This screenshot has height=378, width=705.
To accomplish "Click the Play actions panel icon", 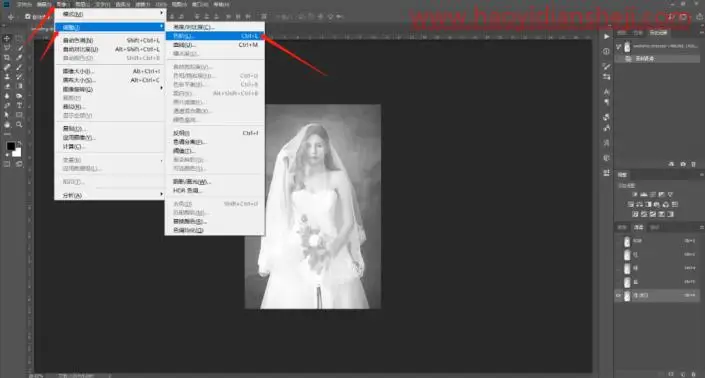I will pyautogui.click(x=606, y=36).
